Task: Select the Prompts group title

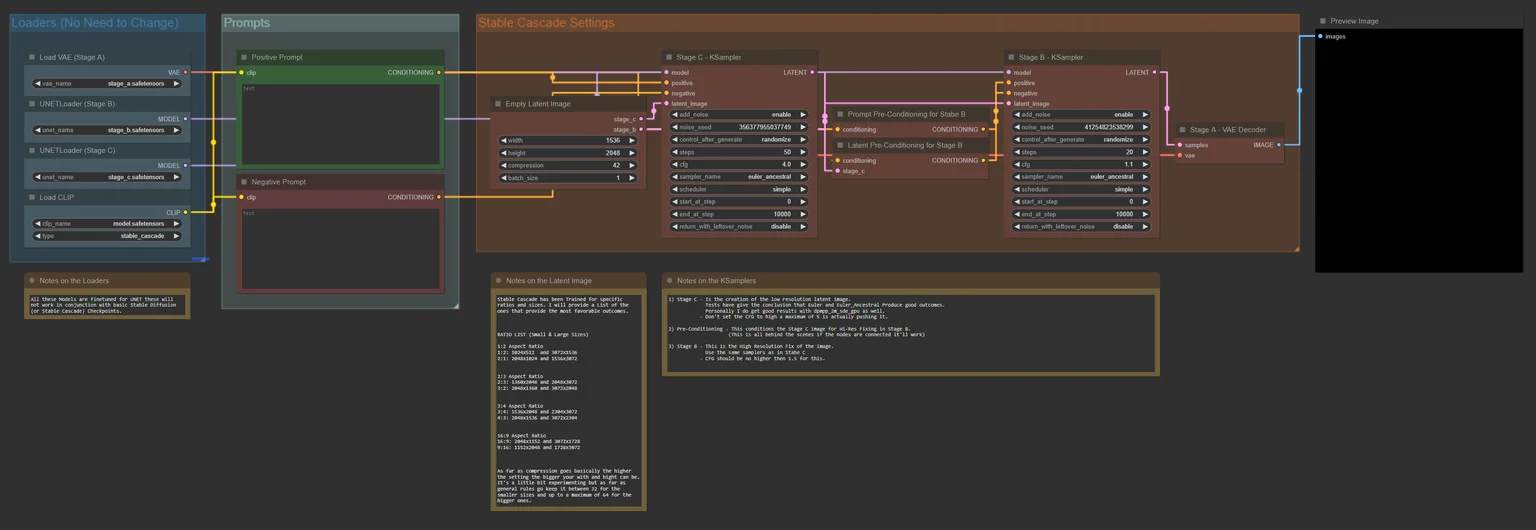Action: click(x=247, y=23)
